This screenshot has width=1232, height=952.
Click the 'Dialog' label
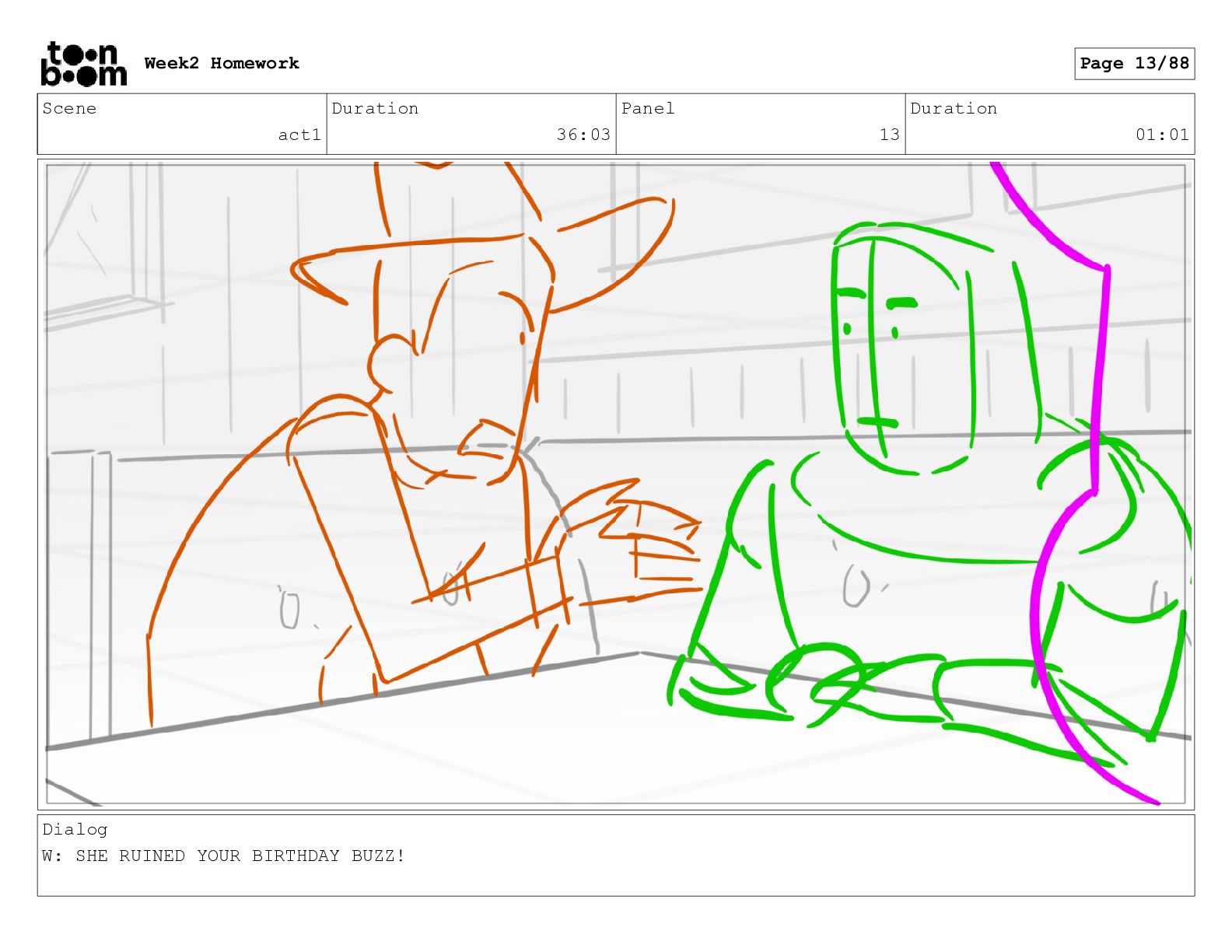click(75, 829)
